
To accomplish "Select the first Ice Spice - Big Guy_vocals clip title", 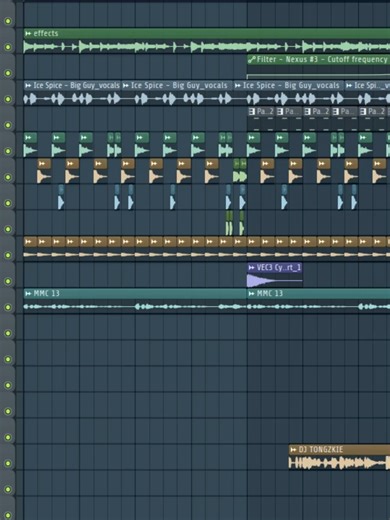I will click(76, 86).
